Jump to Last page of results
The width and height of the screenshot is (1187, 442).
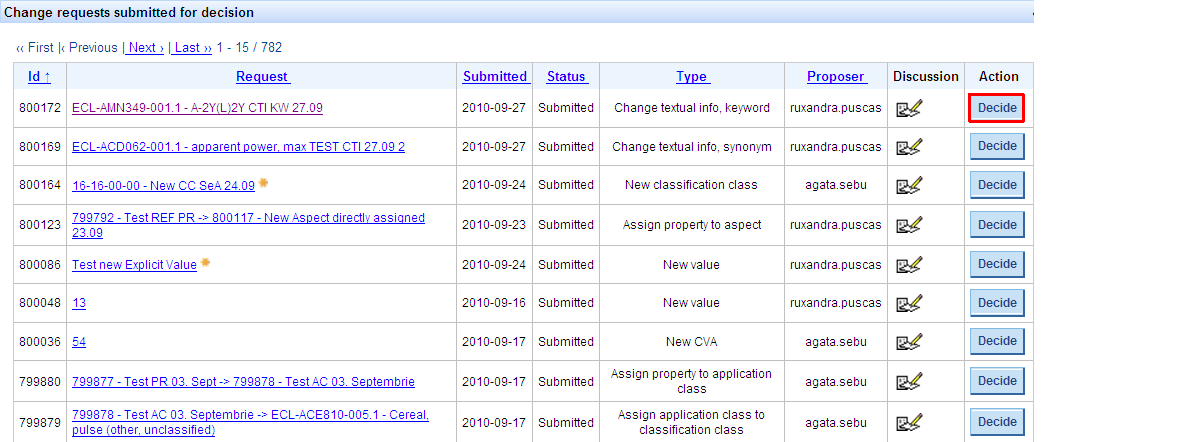192,48
